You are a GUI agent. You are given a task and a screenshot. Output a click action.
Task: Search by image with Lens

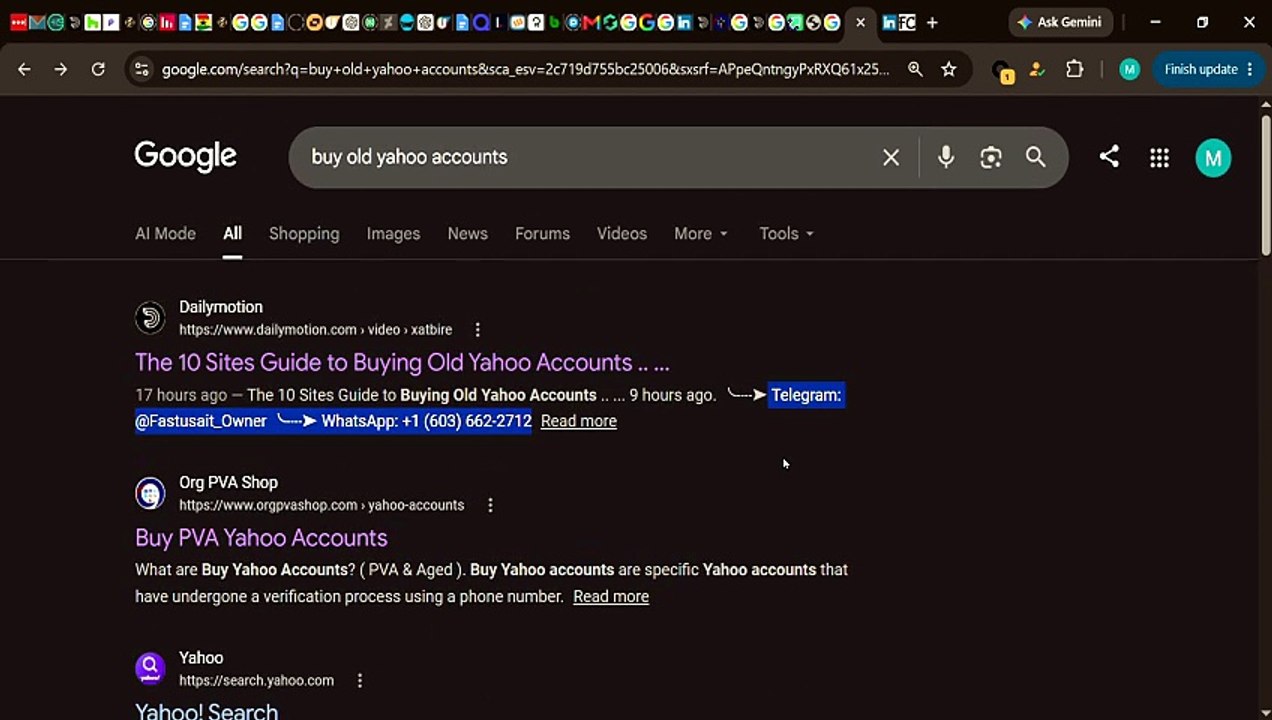click(x=991, y=157)
